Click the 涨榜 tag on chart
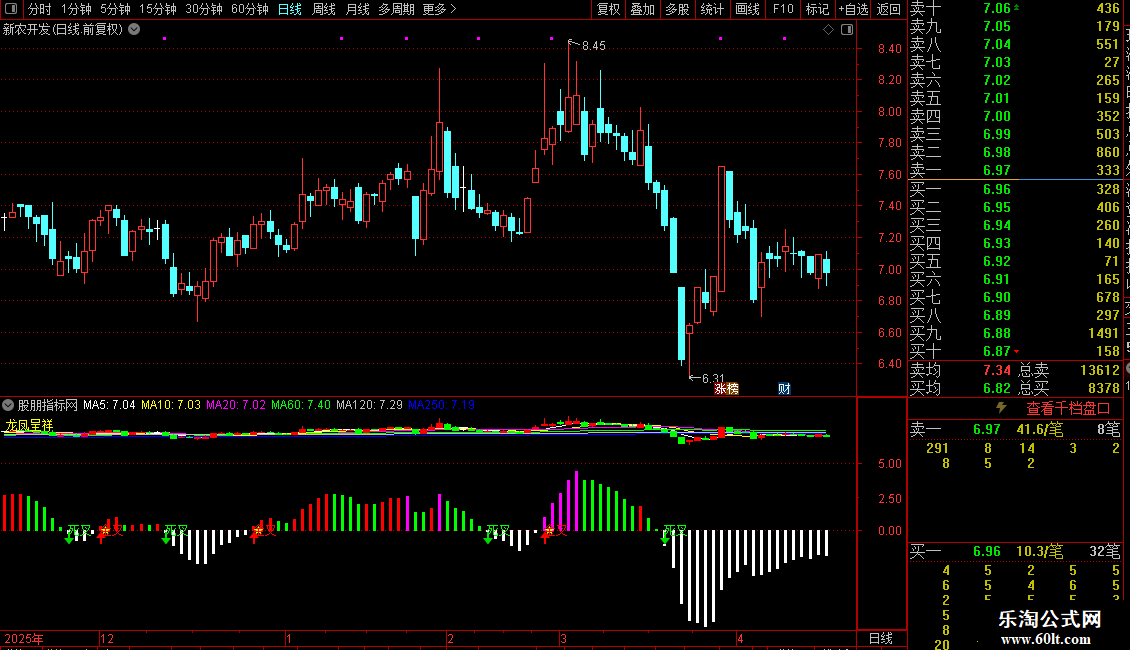This screenshot has height=650, width=1130. [726, 388]
